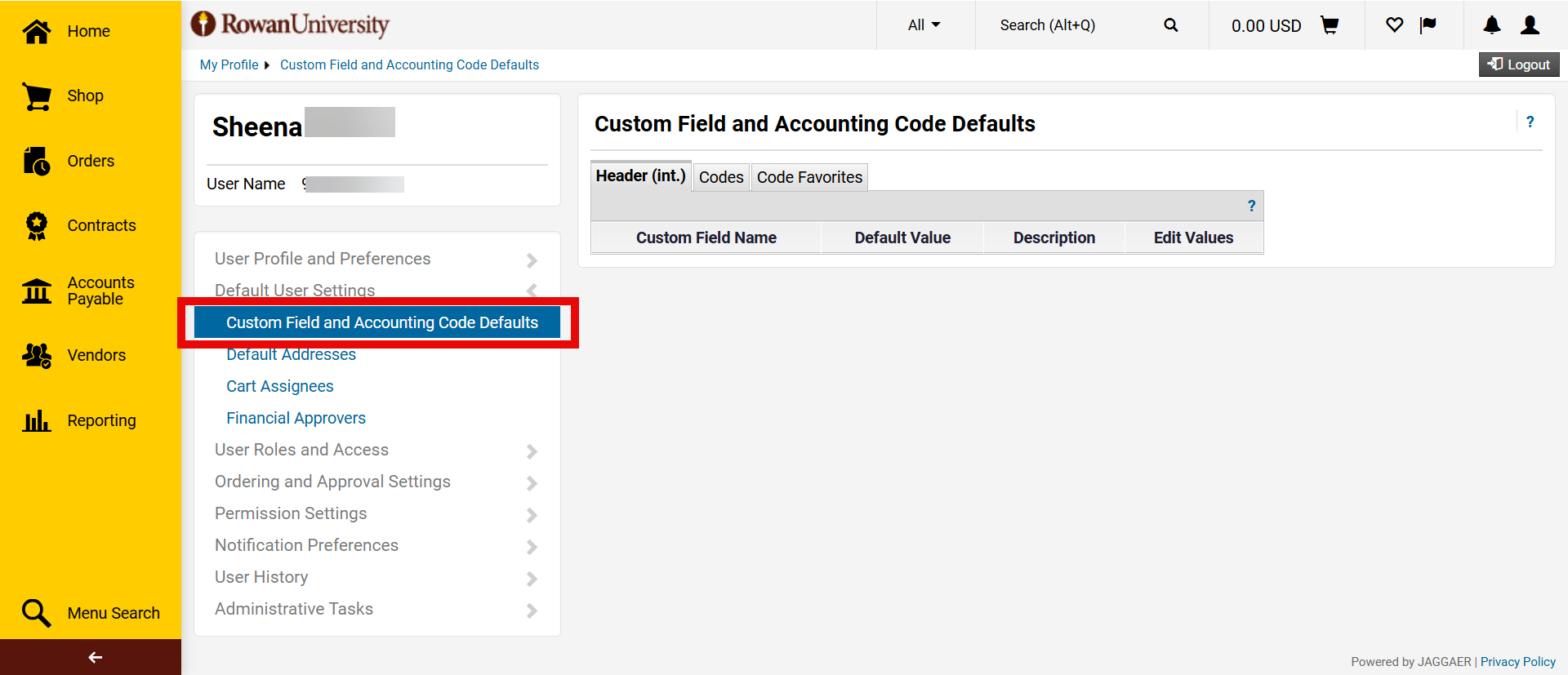Open the Reporting bar chart icon
The width and height of the screenshot is (1568, 675).
37,421
